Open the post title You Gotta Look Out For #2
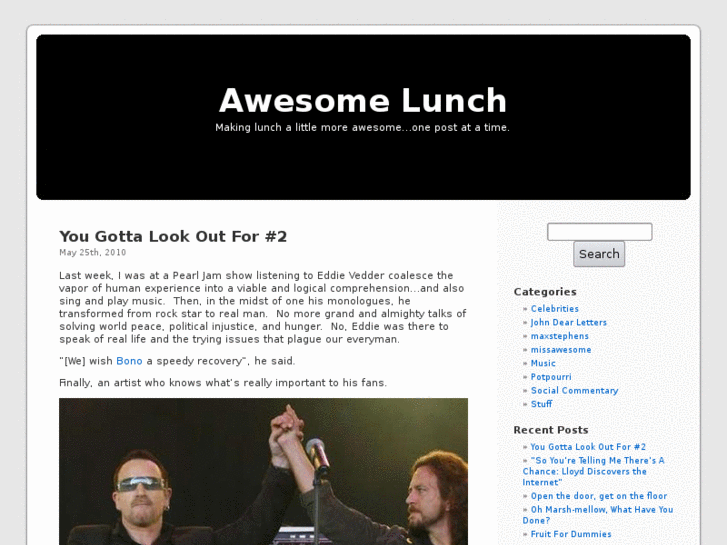This screenshot has width=727, height=545. pos(173,236)
